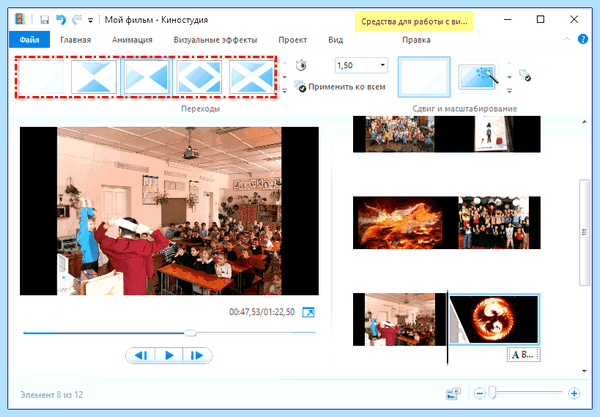Choose the hourglass (bowtie vertical) transition
The height and width of the screenshot is (417, 600).
tap(94, 77)
